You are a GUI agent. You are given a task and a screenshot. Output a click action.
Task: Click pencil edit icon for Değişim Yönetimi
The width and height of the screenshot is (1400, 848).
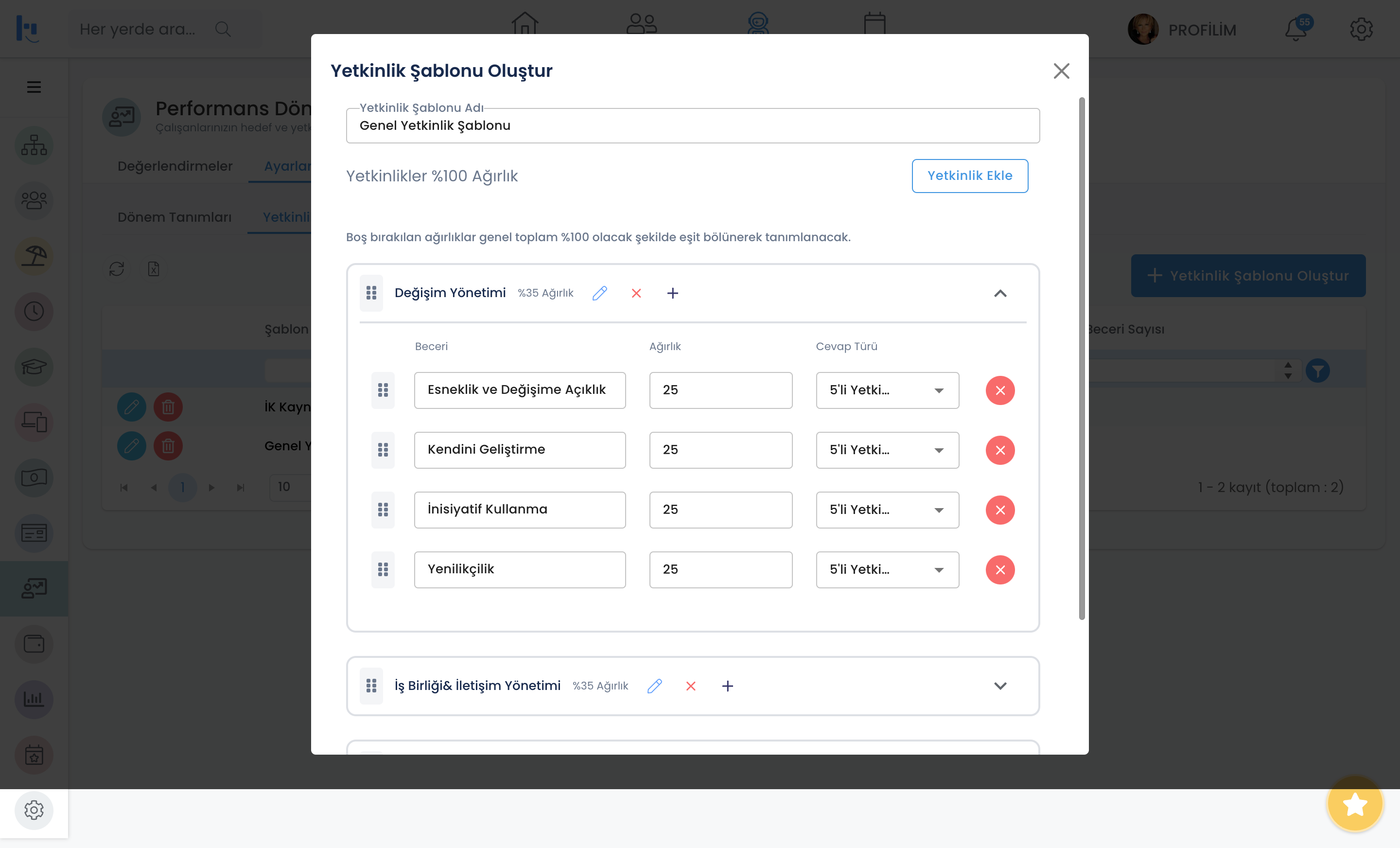pos(599,293)
